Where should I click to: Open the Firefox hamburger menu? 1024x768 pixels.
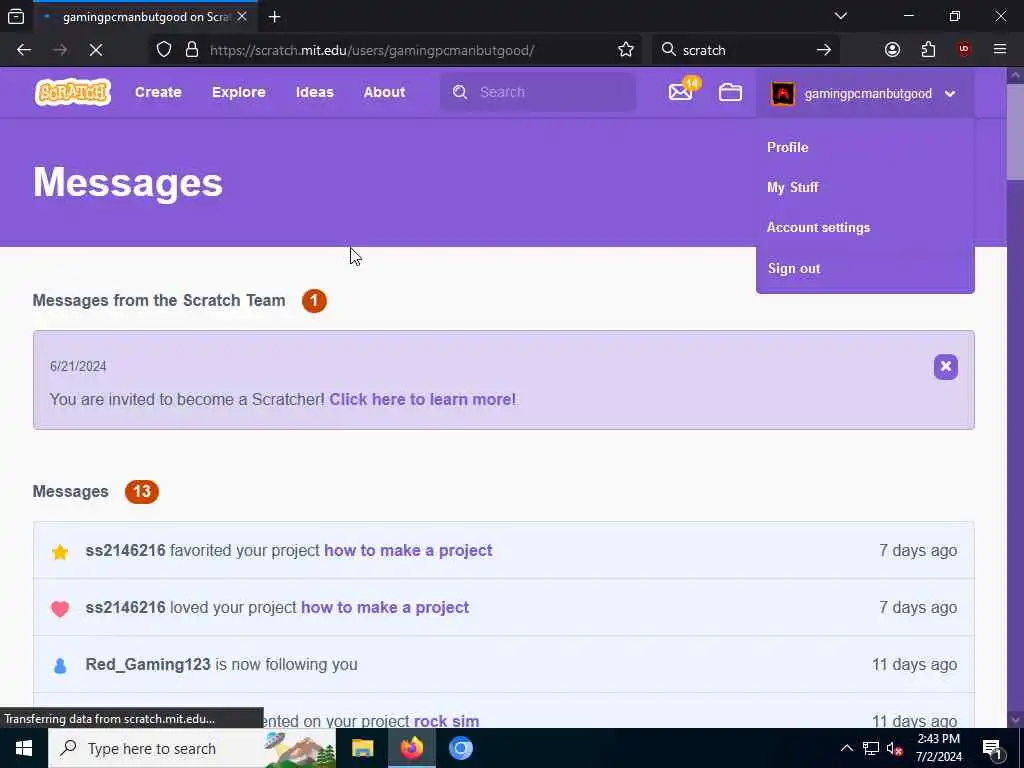(1000, 50)
